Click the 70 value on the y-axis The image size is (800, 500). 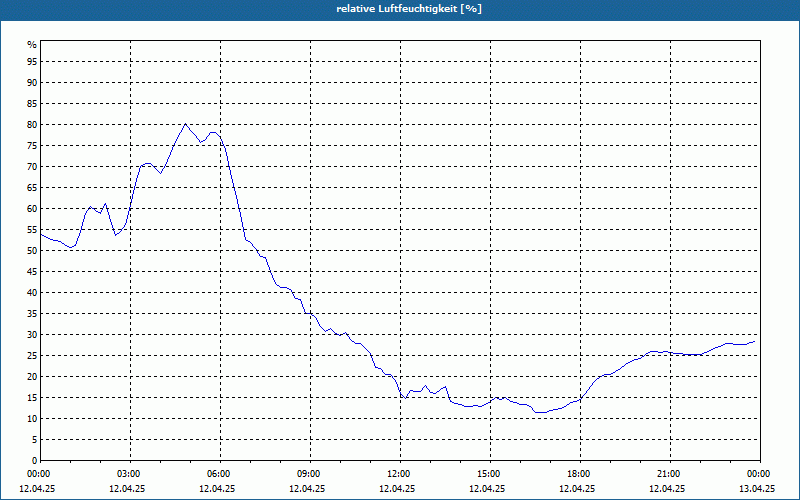pos(32,167)
